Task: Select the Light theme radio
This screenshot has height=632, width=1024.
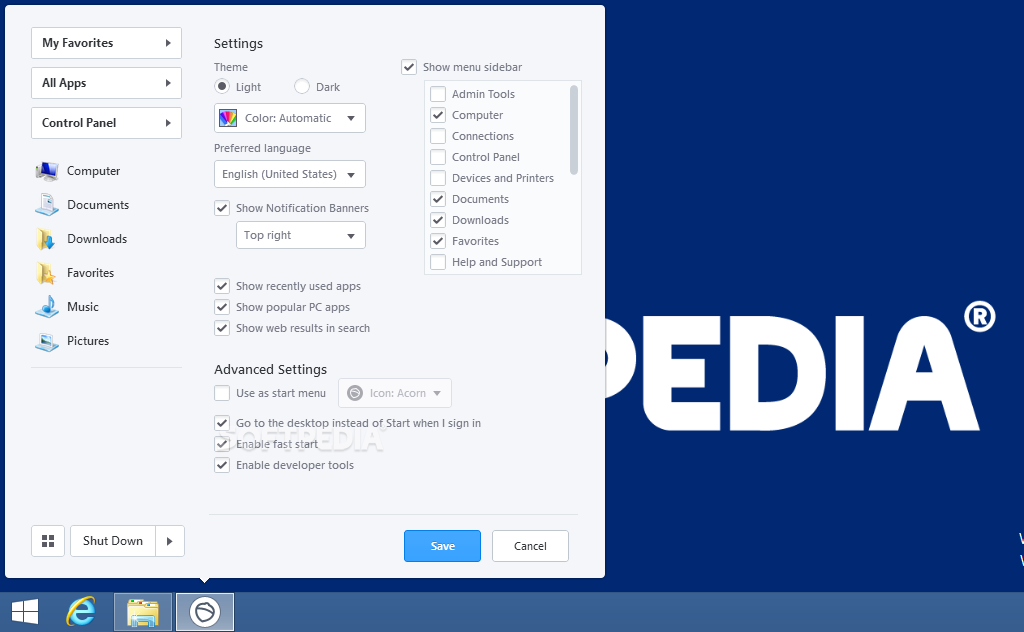Action: [222, 87]
